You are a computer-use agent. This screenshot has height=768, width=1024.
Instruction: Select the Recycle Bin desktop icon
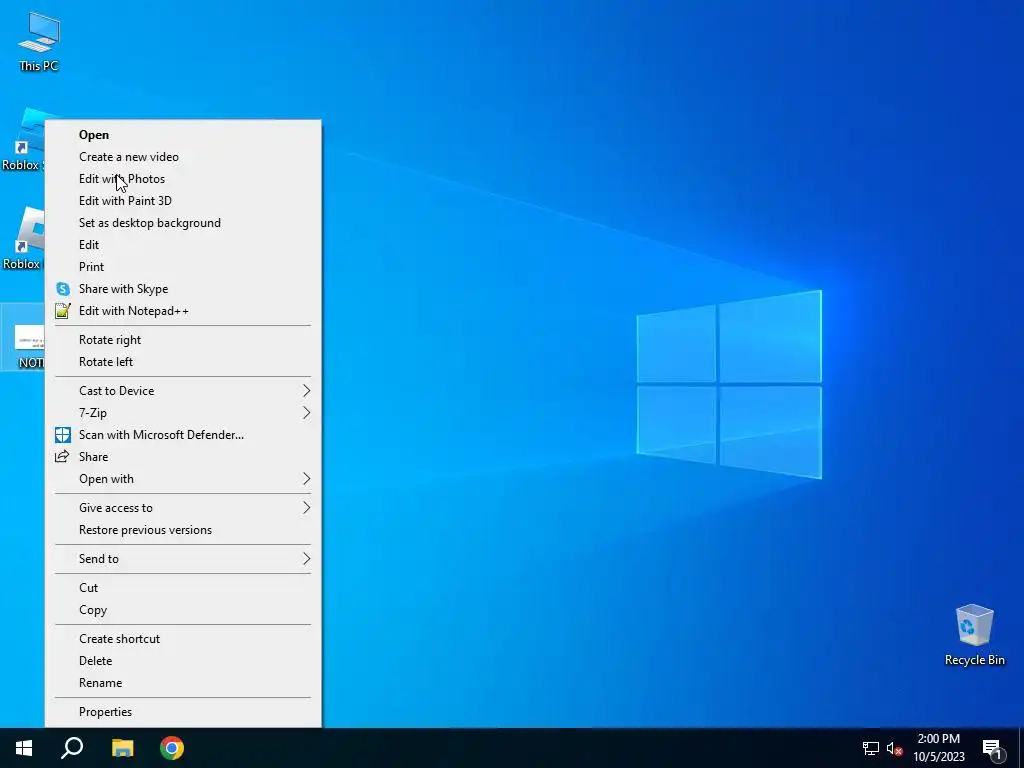point(974,635)
